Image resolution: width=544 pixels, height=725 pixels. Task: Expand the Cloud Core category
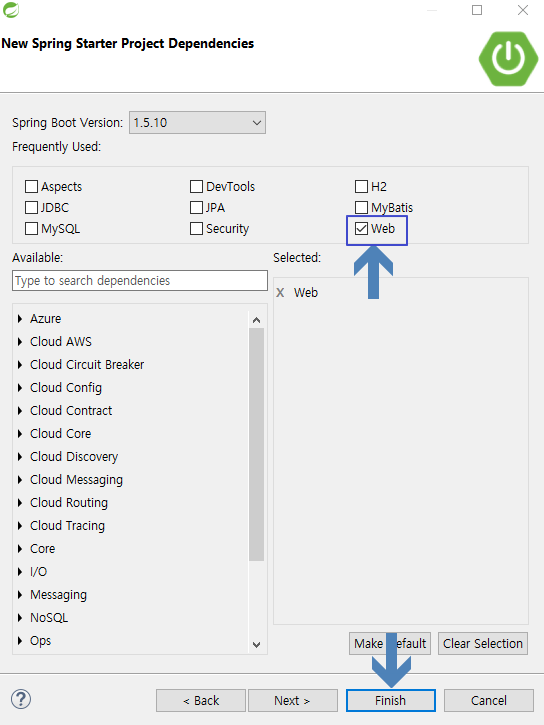click(20, 434)
